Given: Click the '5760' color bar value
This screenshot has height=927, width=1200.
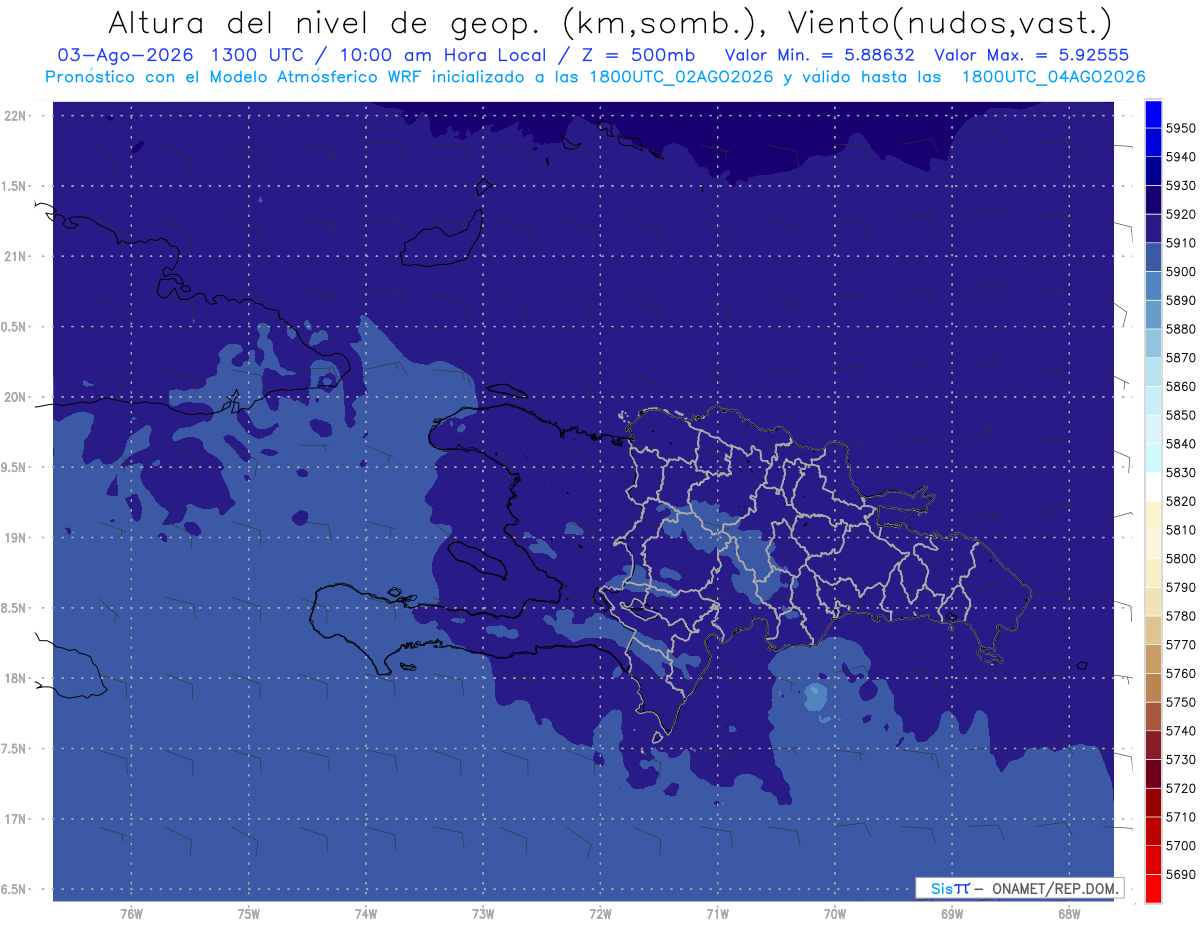Looking at the screenshot, I should point(1180,673).
